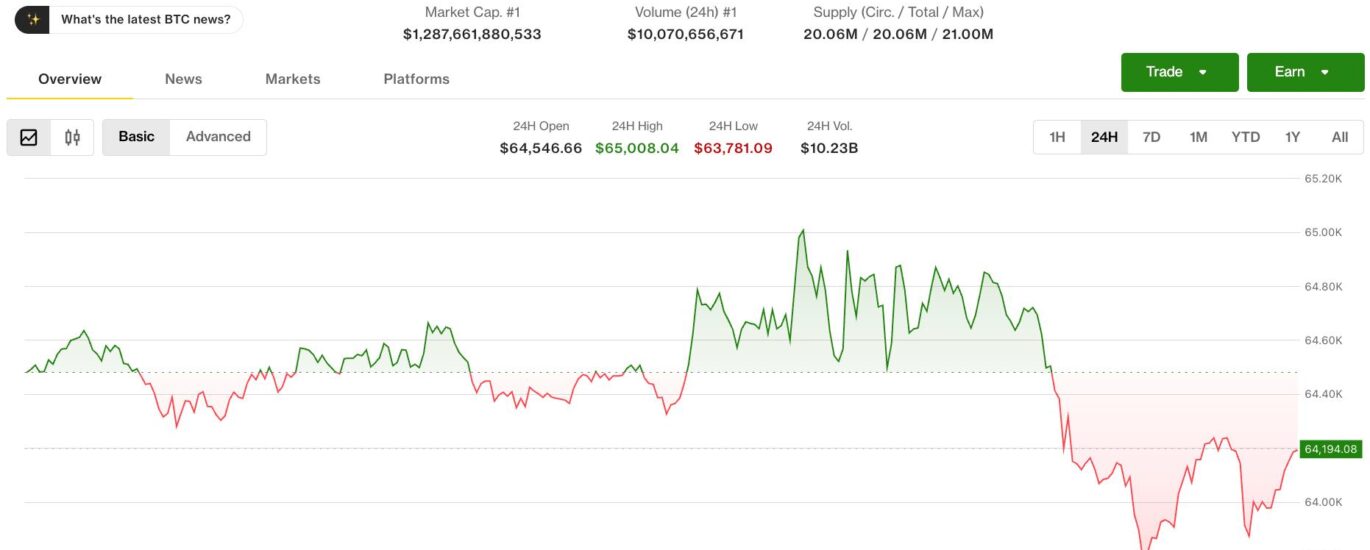Click the supply figures 20.06M / 20.06M / 21.00M
Screen dimensions: 1370x550
(898, 34)
